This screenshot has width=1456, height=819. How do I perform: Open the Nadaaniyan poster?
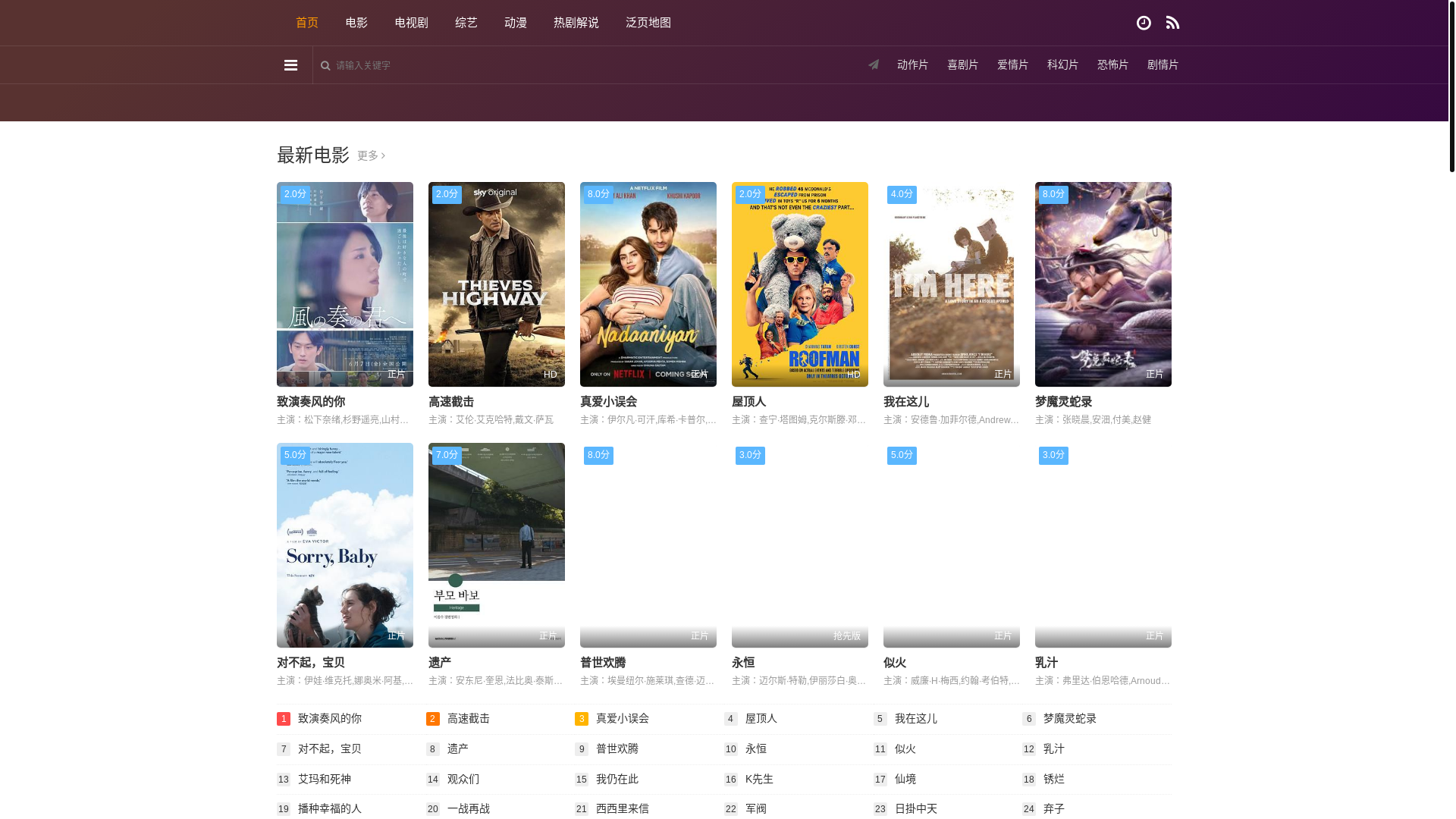coord(648,284)
